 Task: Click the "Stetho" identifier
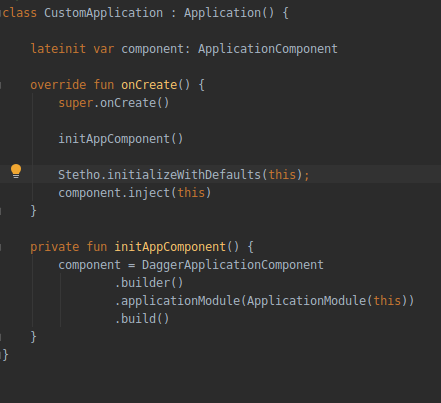(x=79, y=175)
